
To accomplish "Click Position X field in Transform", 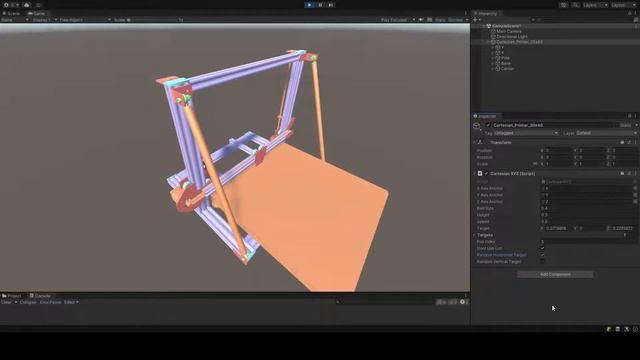I will click(x=558, y=151).
